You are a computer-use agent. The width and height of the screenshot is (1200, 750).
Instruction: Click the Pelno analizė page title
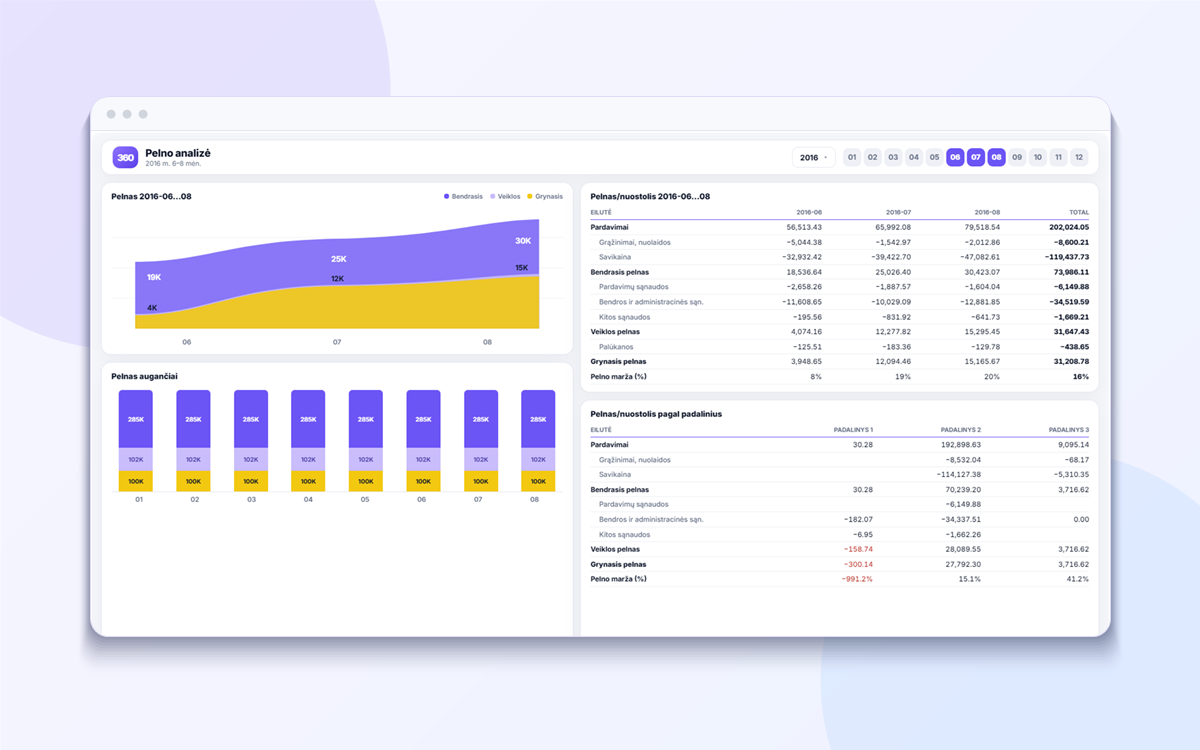point(178,153)
